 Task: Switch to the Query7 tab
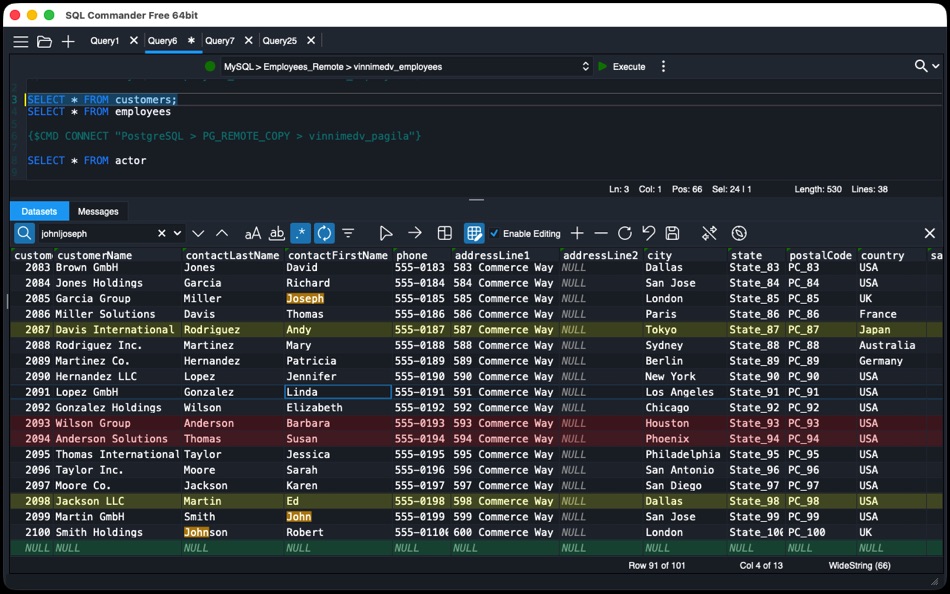pos(219,41)
